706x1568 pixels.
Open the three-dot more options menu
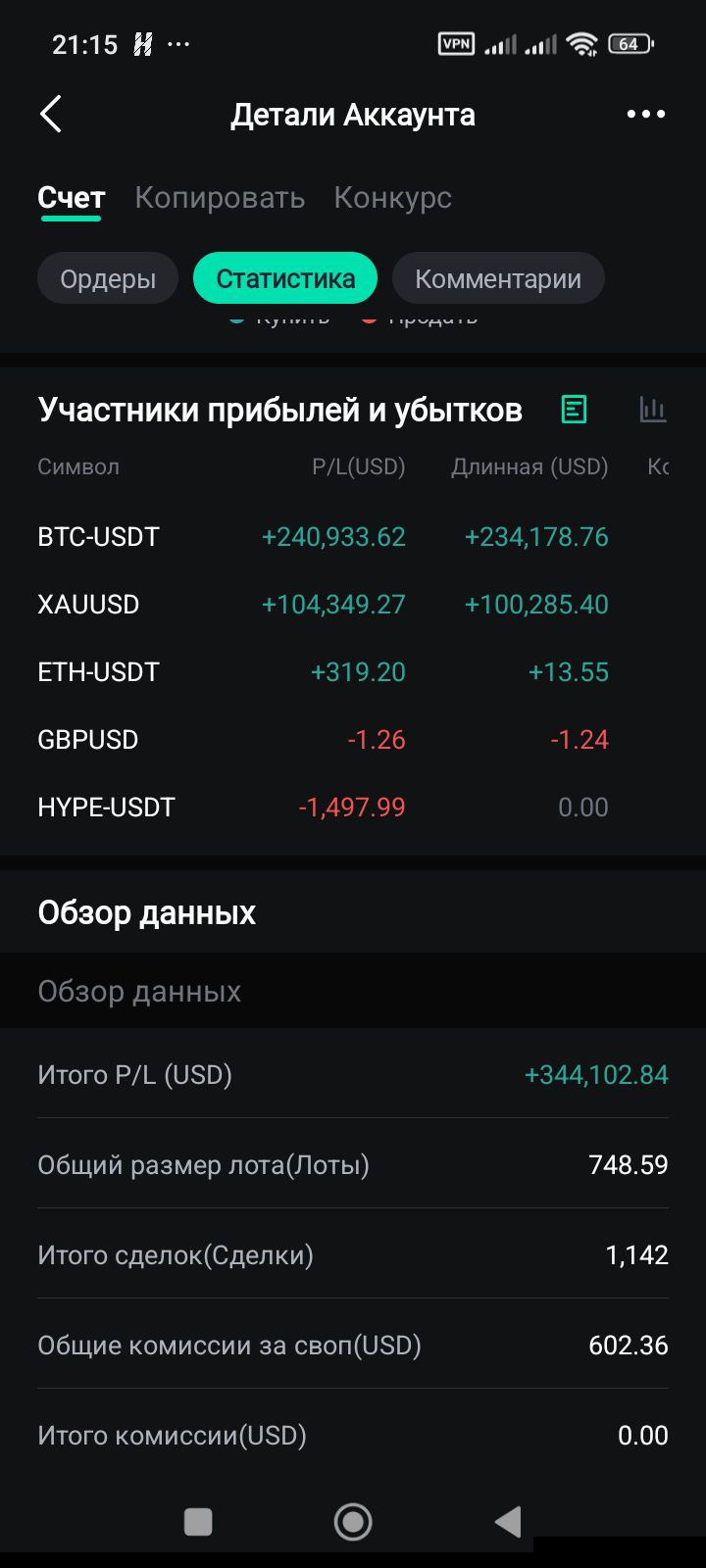click(x=645, y=115)
